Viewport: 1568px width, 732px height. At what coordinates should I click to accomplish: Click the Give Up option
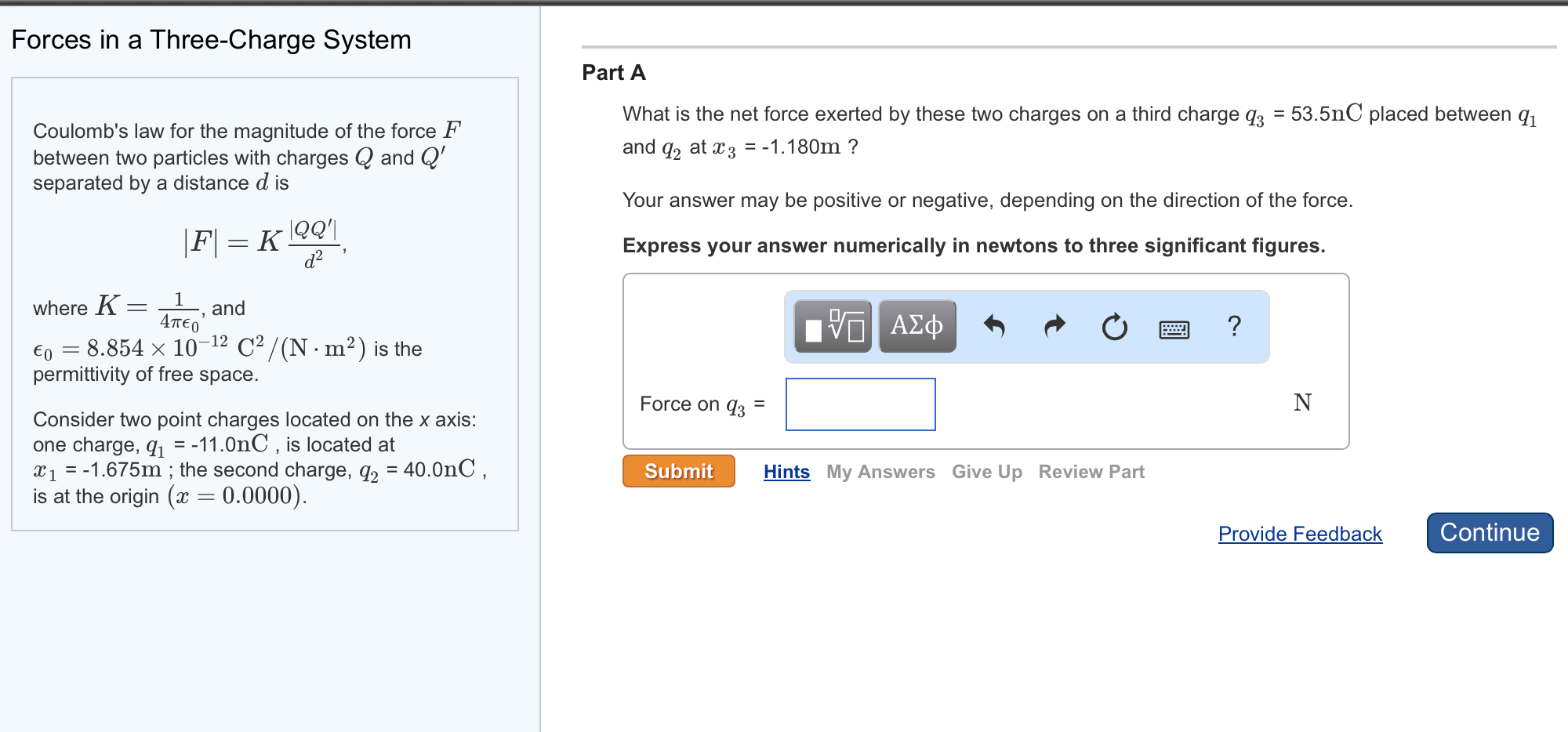(x=986, y=472)
